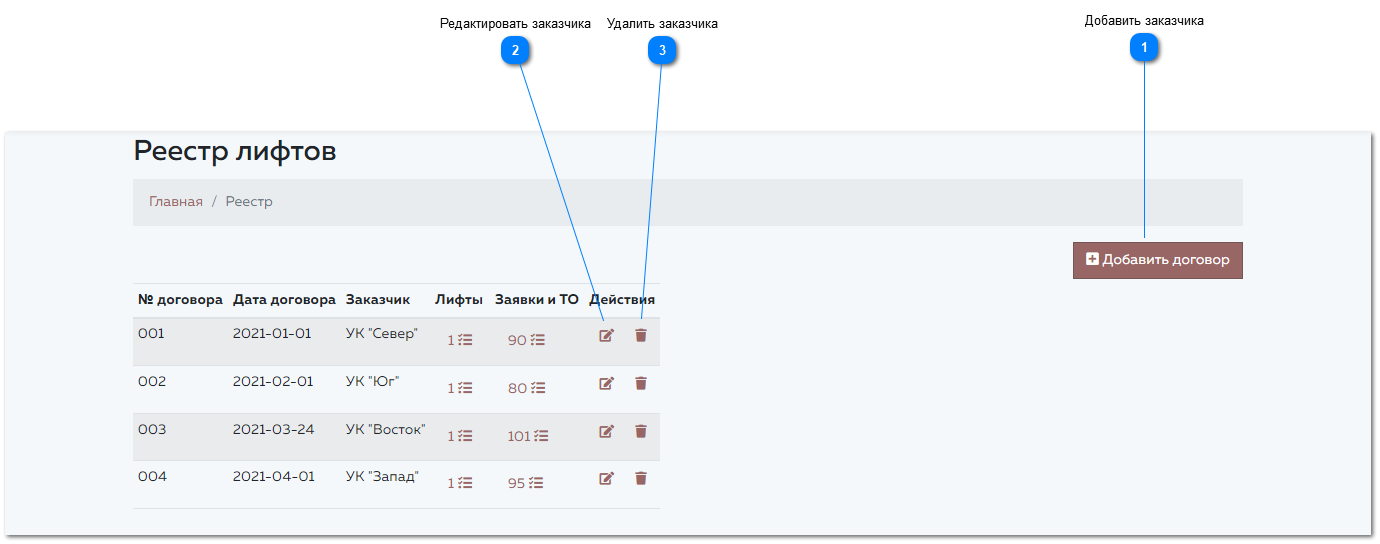
Task: Click the Реестр breadcrumb item
Action: 249,202
